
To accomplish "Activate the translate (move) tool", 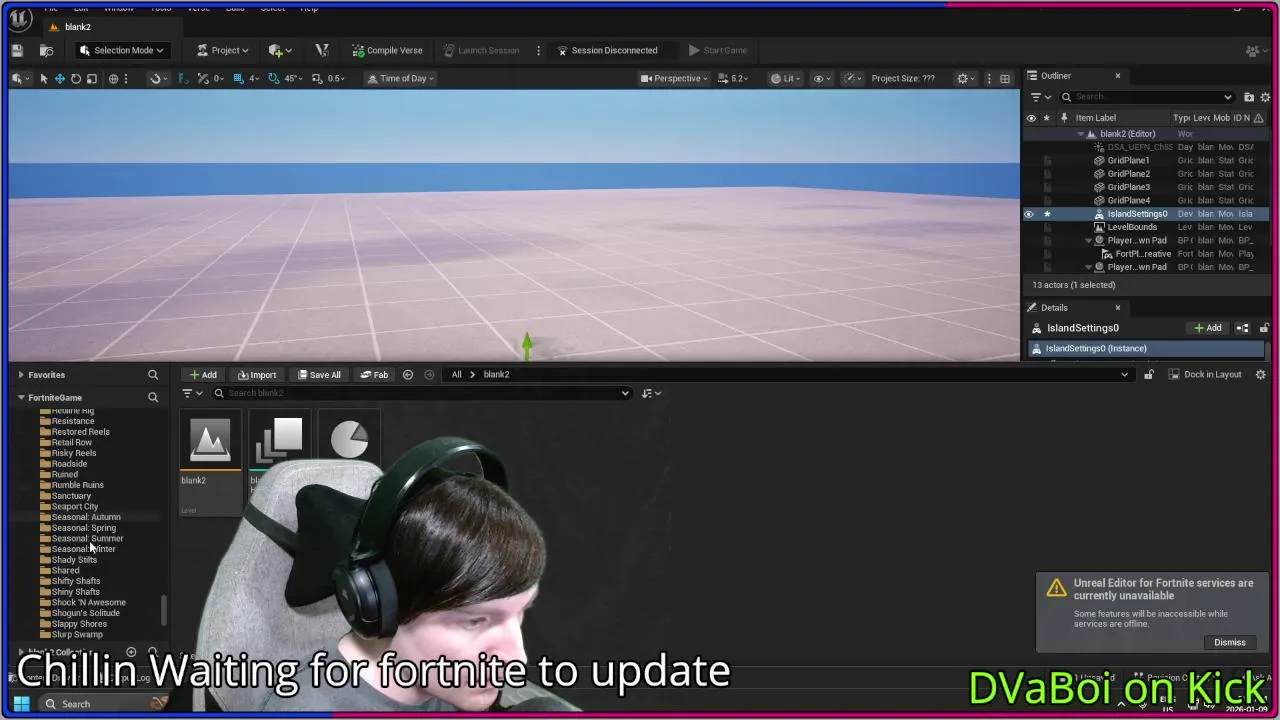I will click(x=59, y=78).
